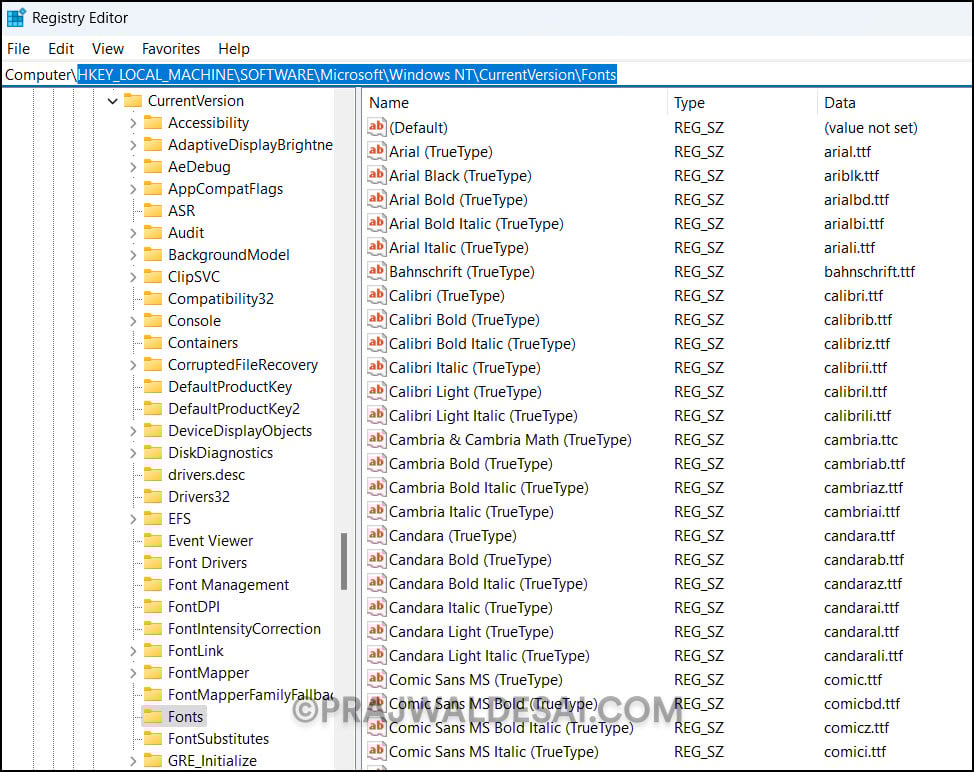Click the Arial (TrueType) string icon
Viewport: 974px width, 772px height.
point(376,151)
